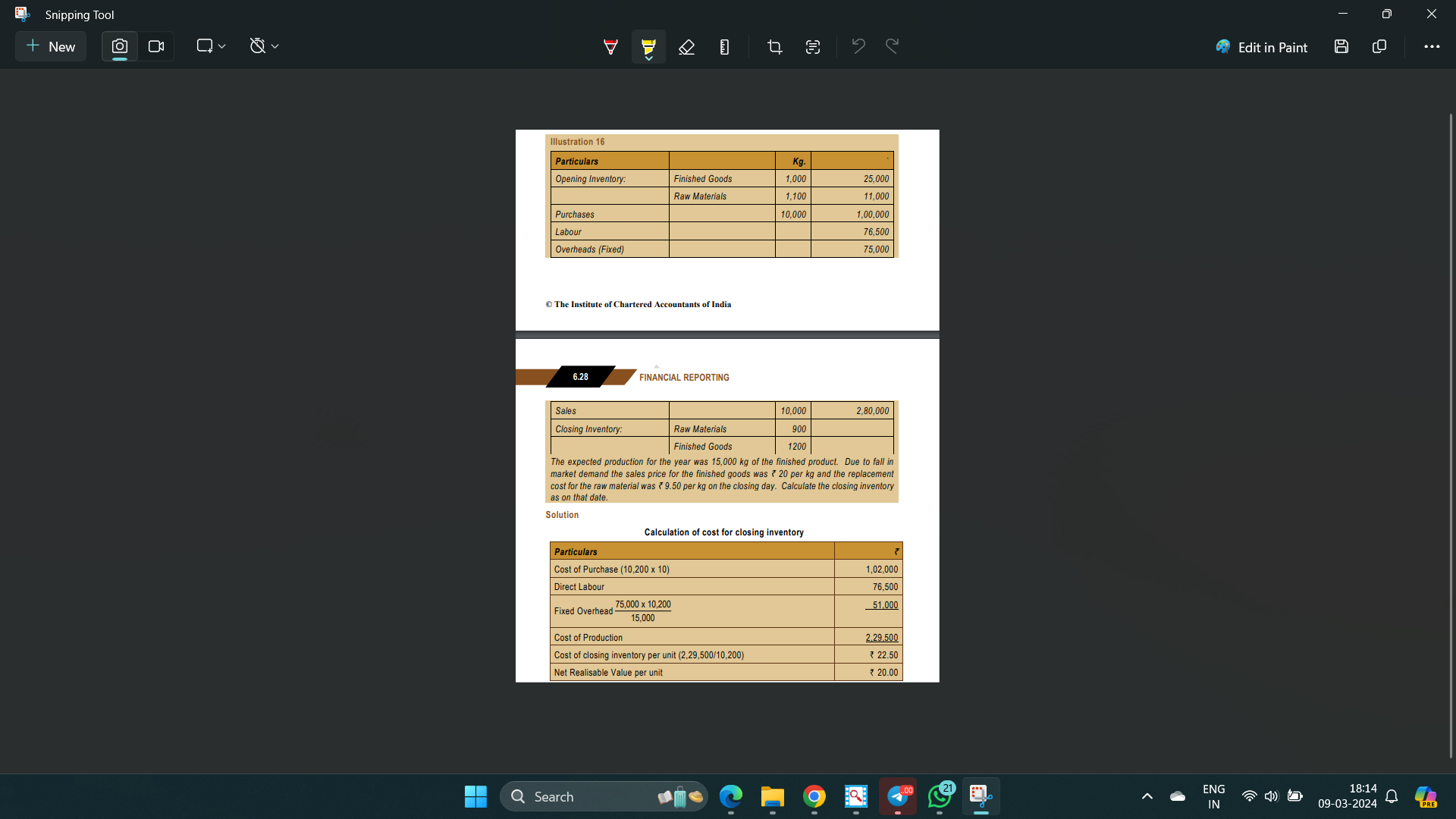Open the text actions tool
1456x819 pixels.
click(813, 47)
